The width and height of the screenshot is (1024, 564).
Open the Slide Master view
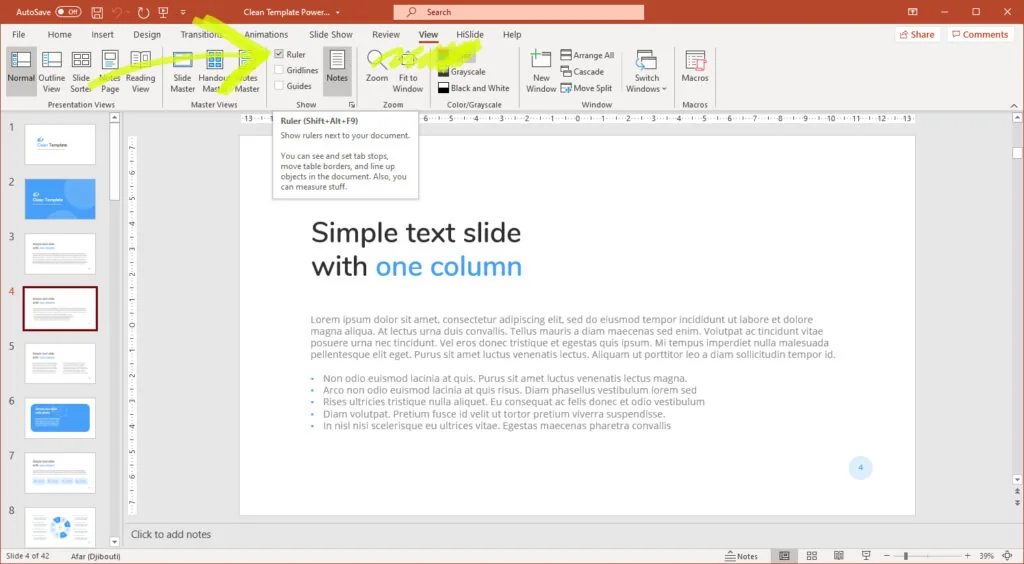[x=182, y=71]
